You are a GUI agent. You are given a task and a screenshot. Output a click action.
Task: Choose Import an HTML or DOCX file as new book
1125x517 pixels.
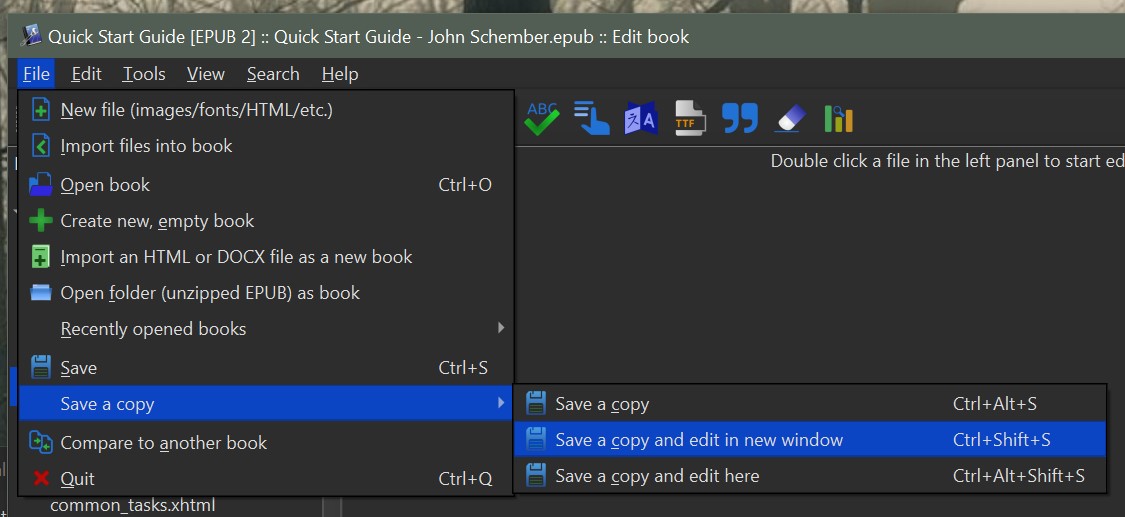(236, 257)
